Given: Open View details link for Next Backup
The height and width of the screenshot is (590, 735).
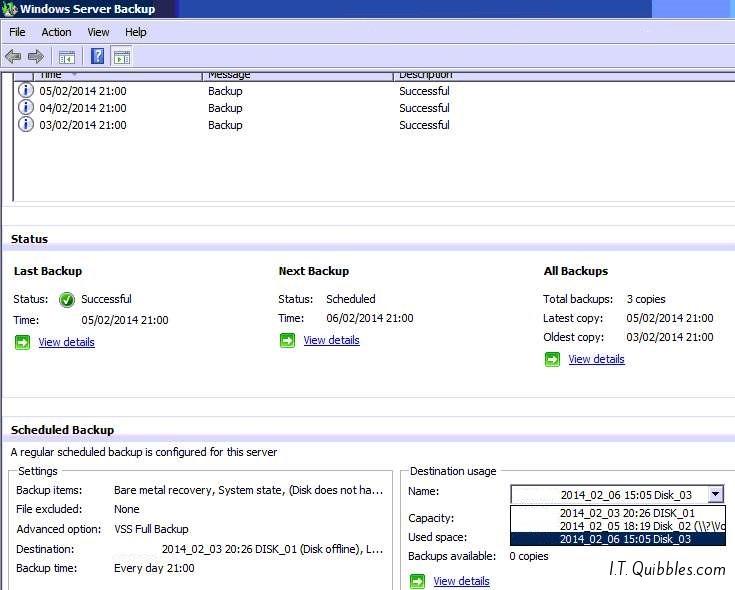Looking at the screenshot, I should point(331,340).
